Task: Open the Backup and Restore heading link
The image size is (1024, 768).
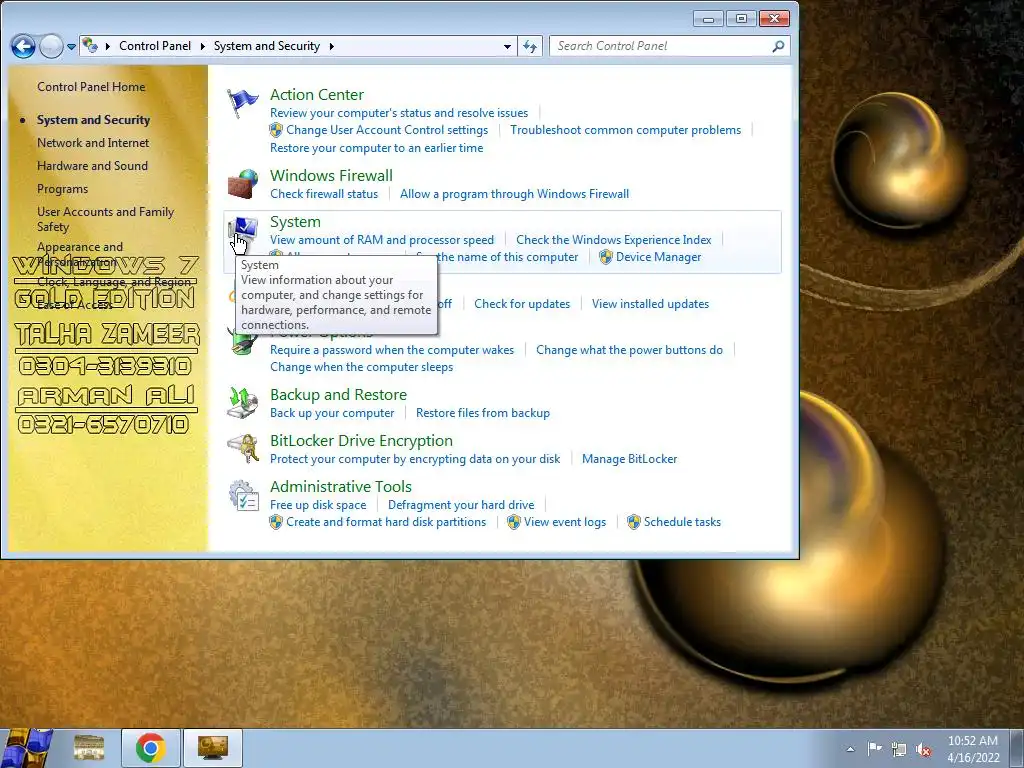Action: click(338, 395)
